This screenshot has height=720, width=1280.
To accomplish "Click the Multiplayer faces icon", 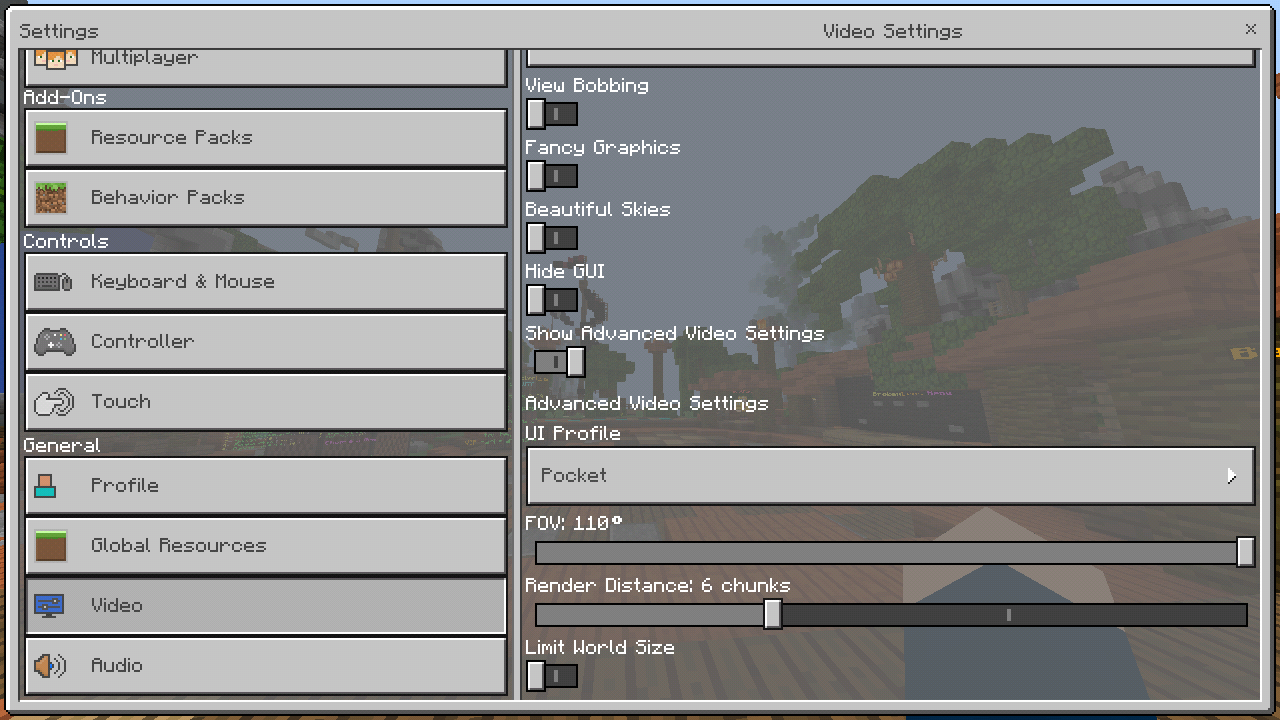I will tap(56, 58).
